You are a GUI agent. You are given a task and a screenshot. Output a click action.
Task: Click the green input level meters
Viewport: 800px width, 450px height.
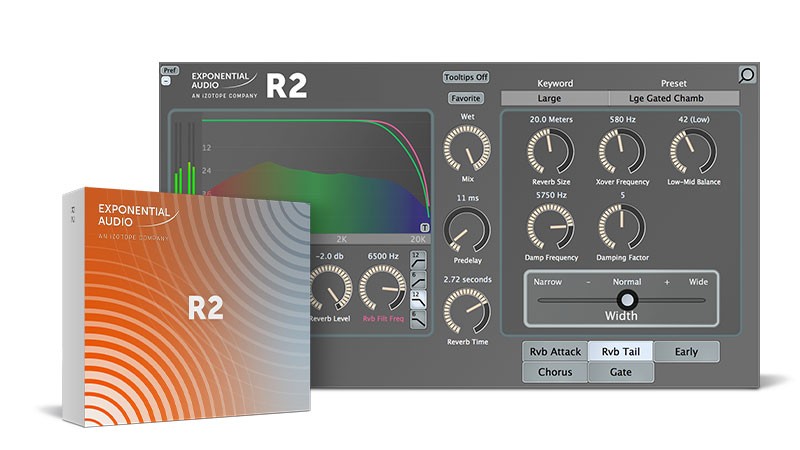point(184,158)
